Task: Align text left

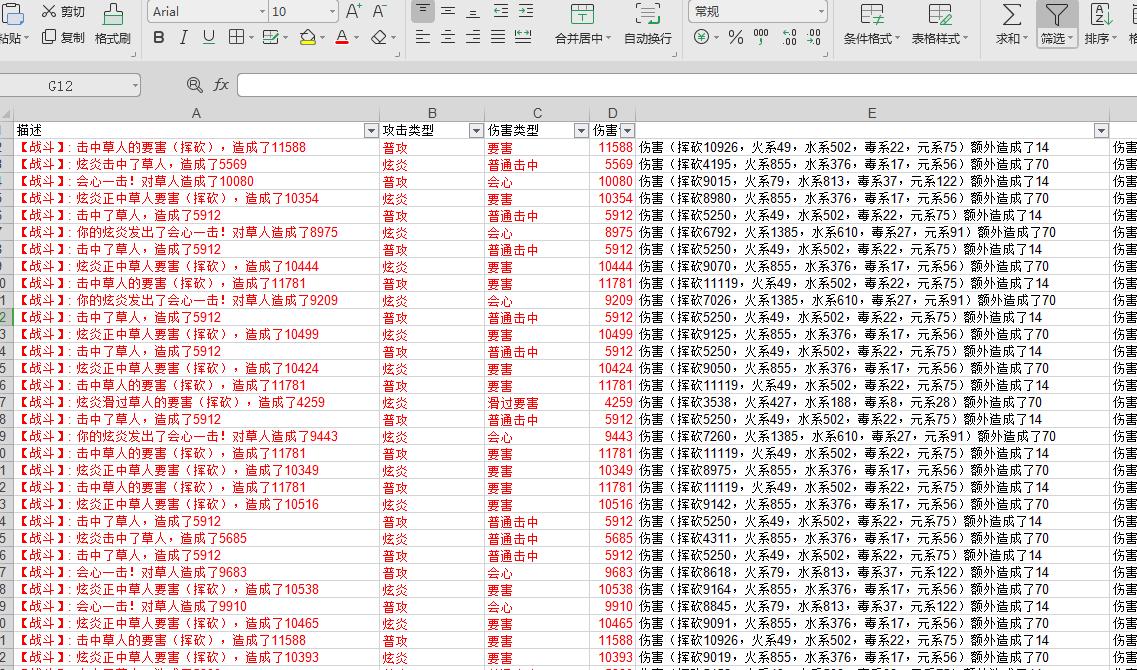Action: 423,37
